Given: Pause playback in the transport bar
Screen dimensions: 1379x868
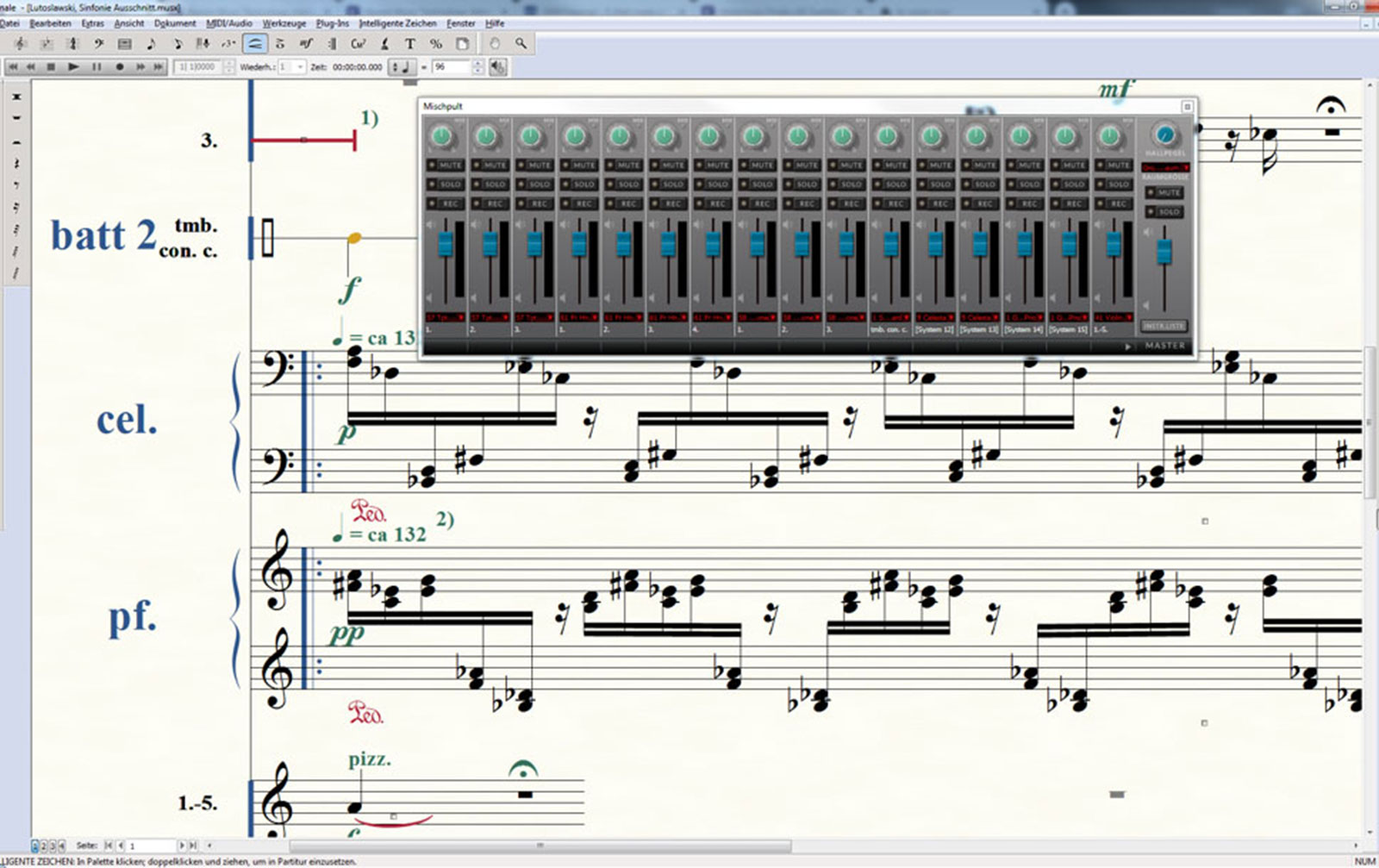Looking at the screenshot, I should [x=97, y=67].
